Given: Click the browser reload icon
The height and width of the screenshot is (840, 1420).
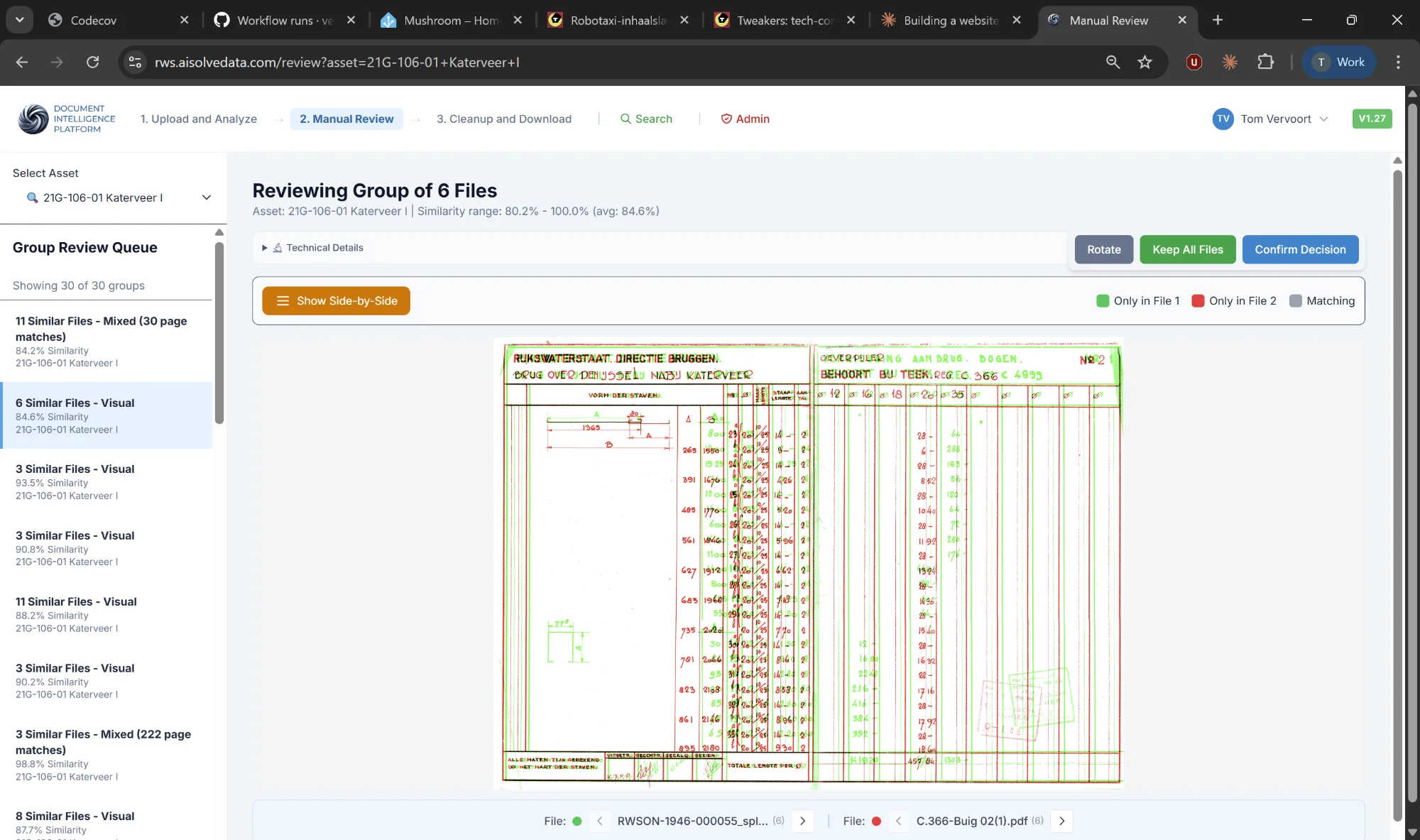Looking at the screenshot, I should tap(92, 62).
